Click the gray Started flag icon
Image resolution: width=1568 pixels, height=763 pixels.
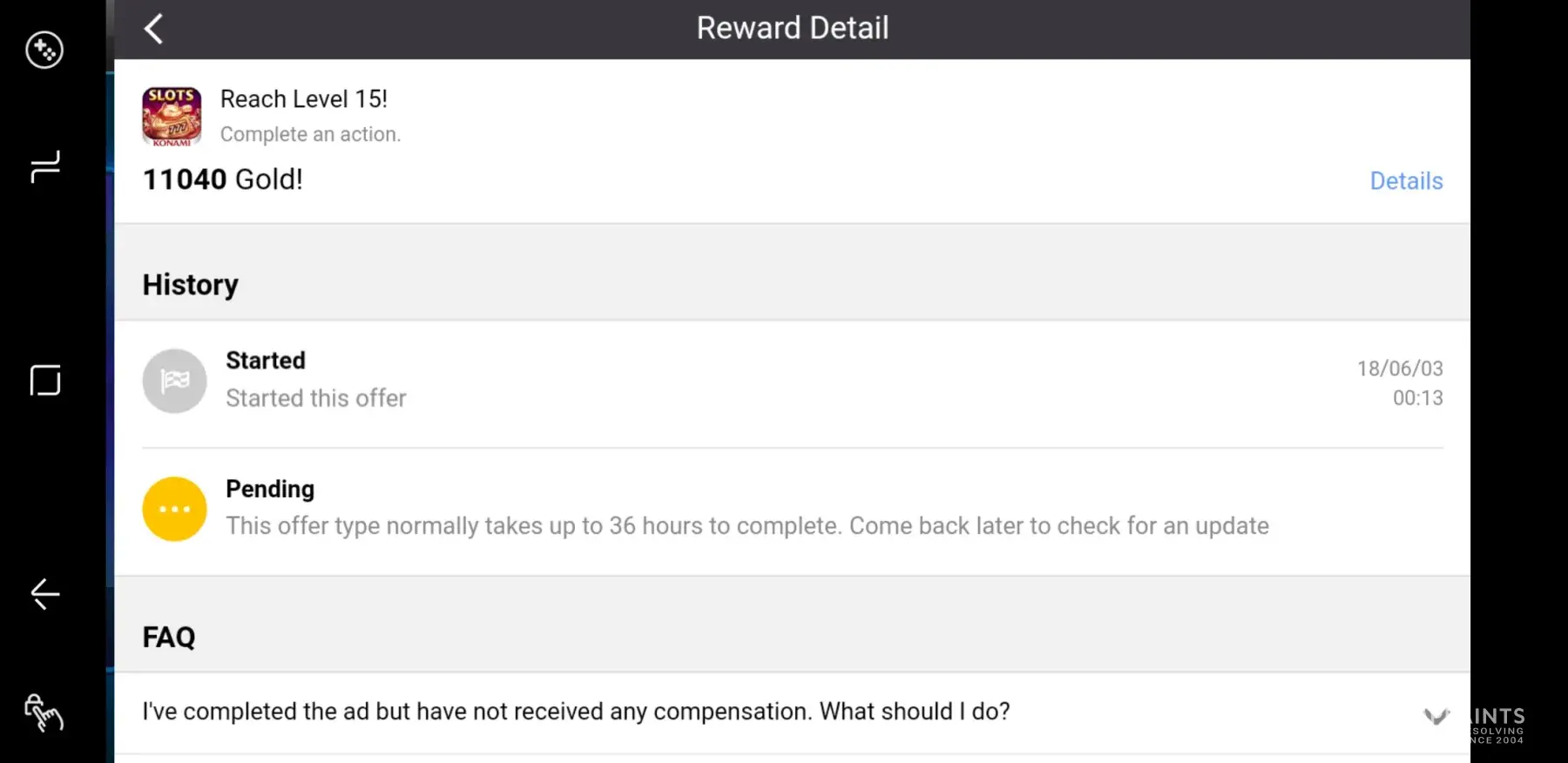pyautogui.click(x=174, y=381)
